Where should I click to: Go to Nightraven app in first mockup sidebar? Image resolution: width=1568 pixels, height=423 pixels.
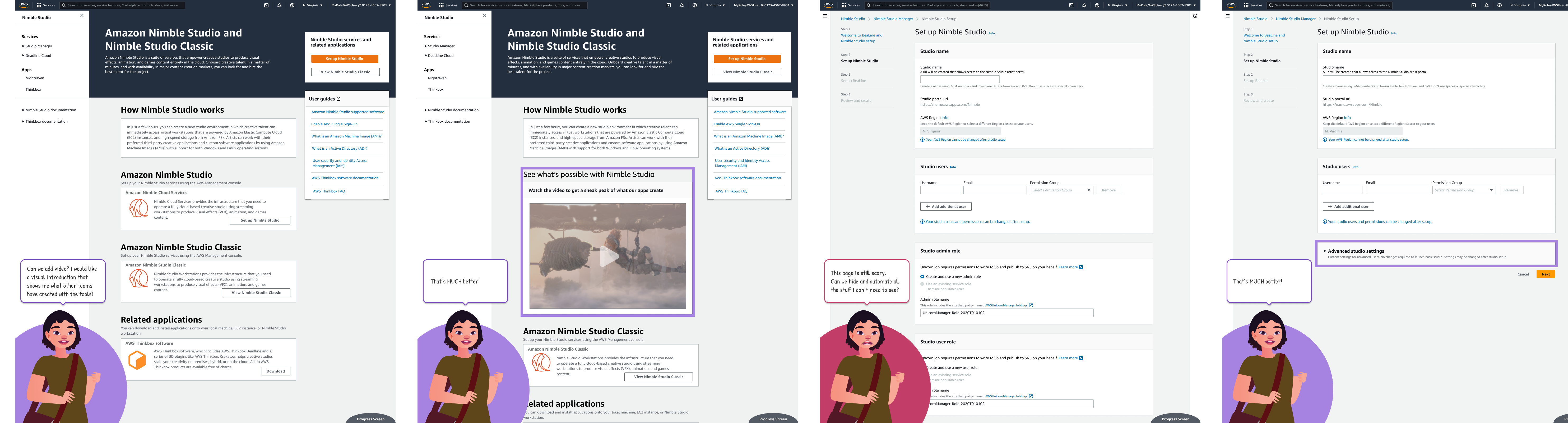point(35,78)
